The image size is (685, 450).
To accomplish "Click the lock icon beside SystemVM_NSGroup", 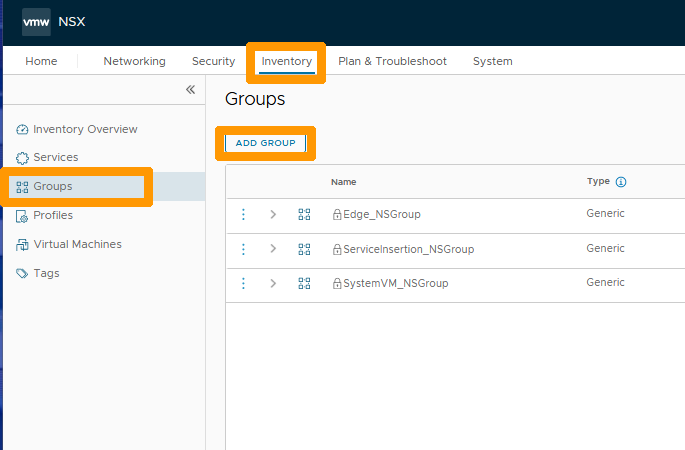I will point(337,283).
